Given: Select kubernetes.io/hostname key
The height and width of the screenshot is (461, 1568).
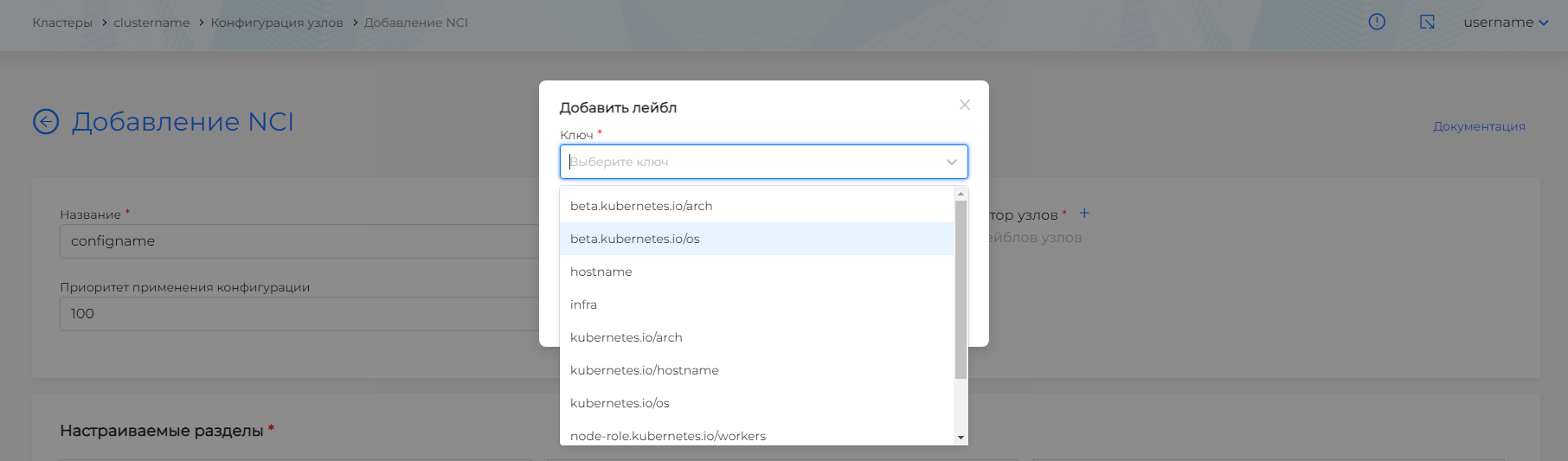Looking at the screenshot, I should [x=645, y=370].
